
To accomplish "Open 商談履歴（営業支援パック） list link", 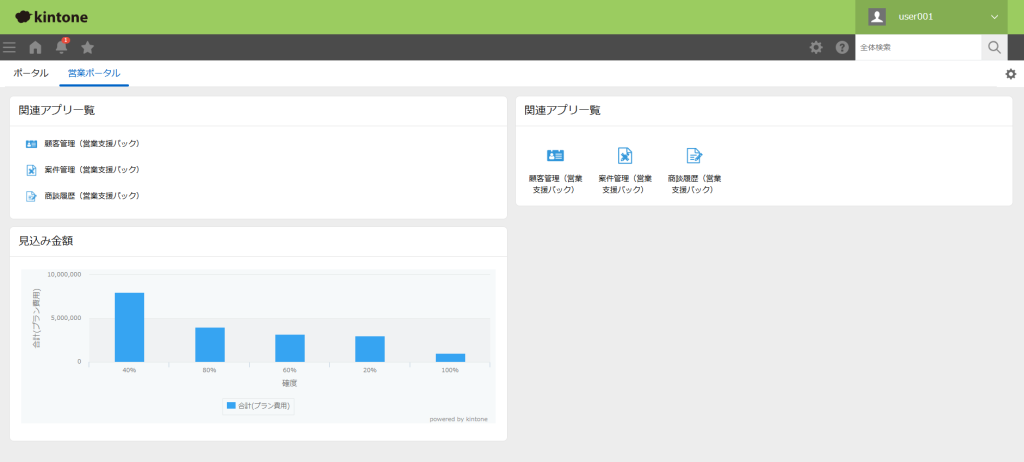I will [x=91, y=196].
